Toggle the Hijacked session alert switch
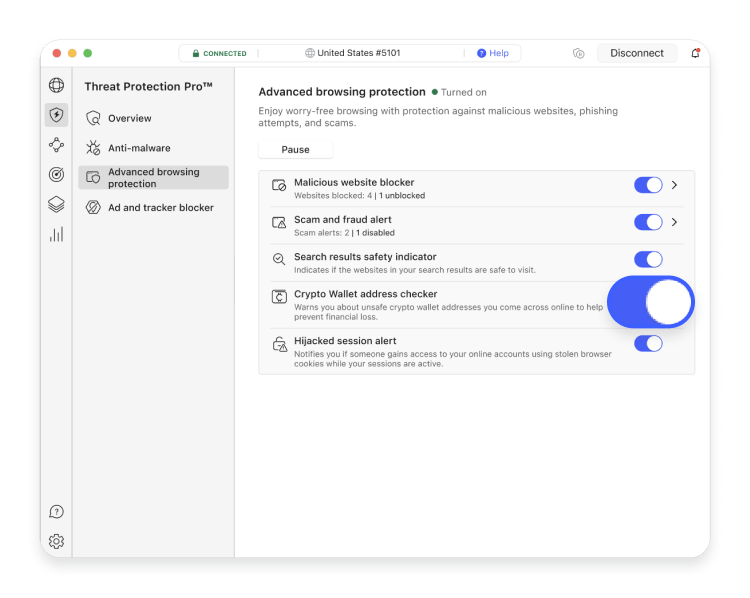 (x=648, y=344)
